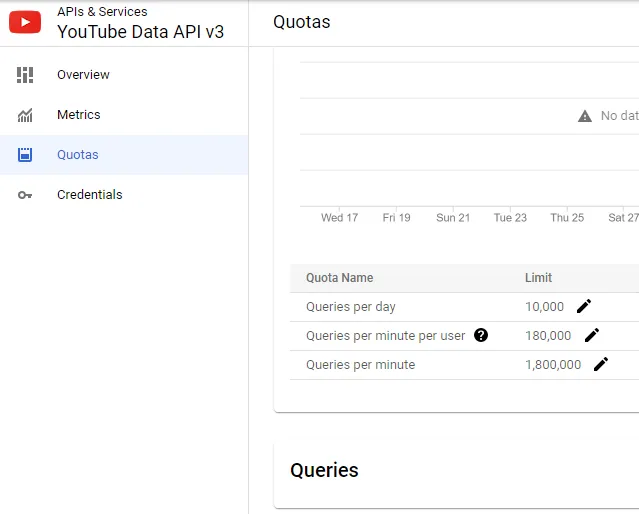This screenshot has height=514, width=639.
Task: Open the Overview page
Action: coord(83,75)
